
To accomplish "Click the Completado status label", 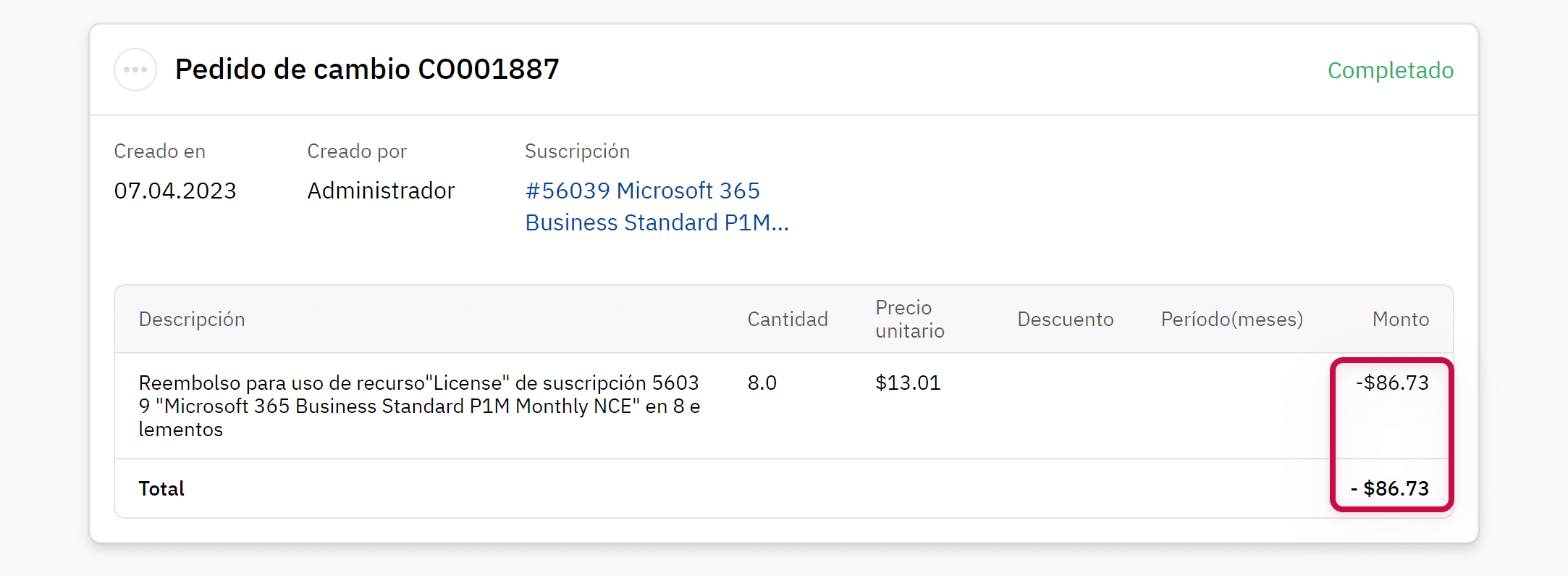I will [x=1390, y=70].
